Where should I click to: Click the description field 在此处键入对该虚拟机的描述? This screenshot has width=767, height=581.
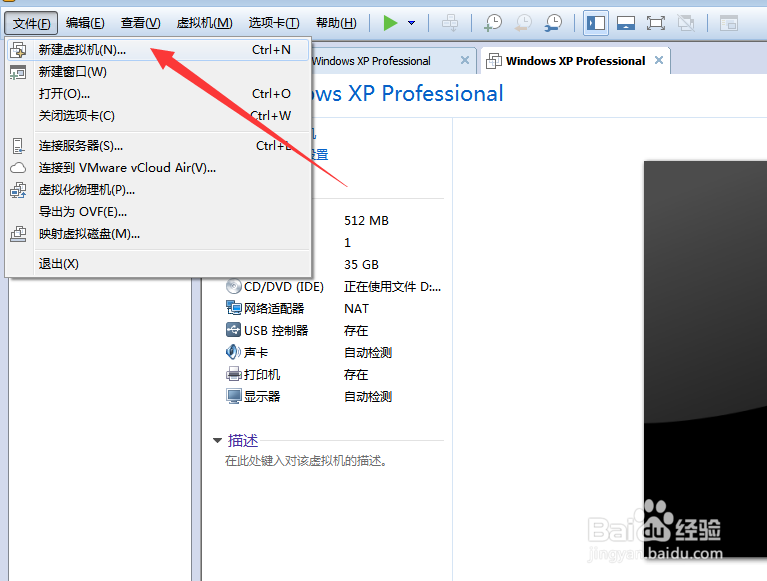coord(306,461)
